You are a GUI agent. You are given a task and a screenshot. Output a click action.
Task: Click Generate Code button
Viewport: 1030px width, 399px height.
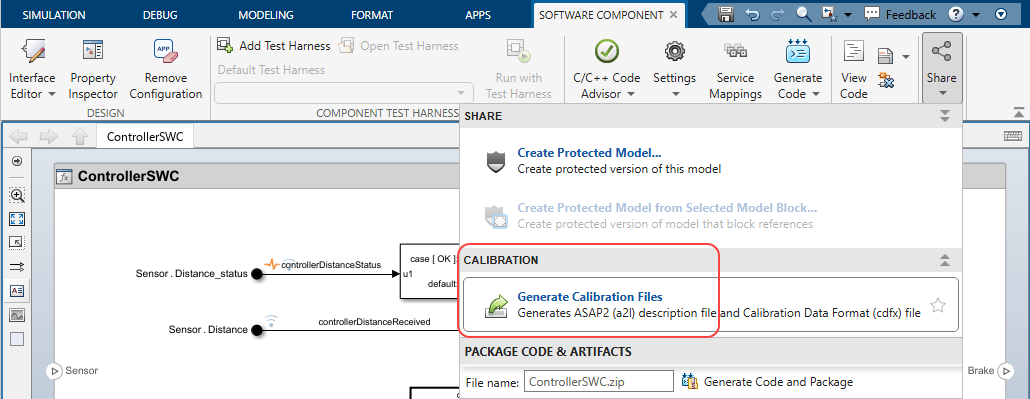797,68
